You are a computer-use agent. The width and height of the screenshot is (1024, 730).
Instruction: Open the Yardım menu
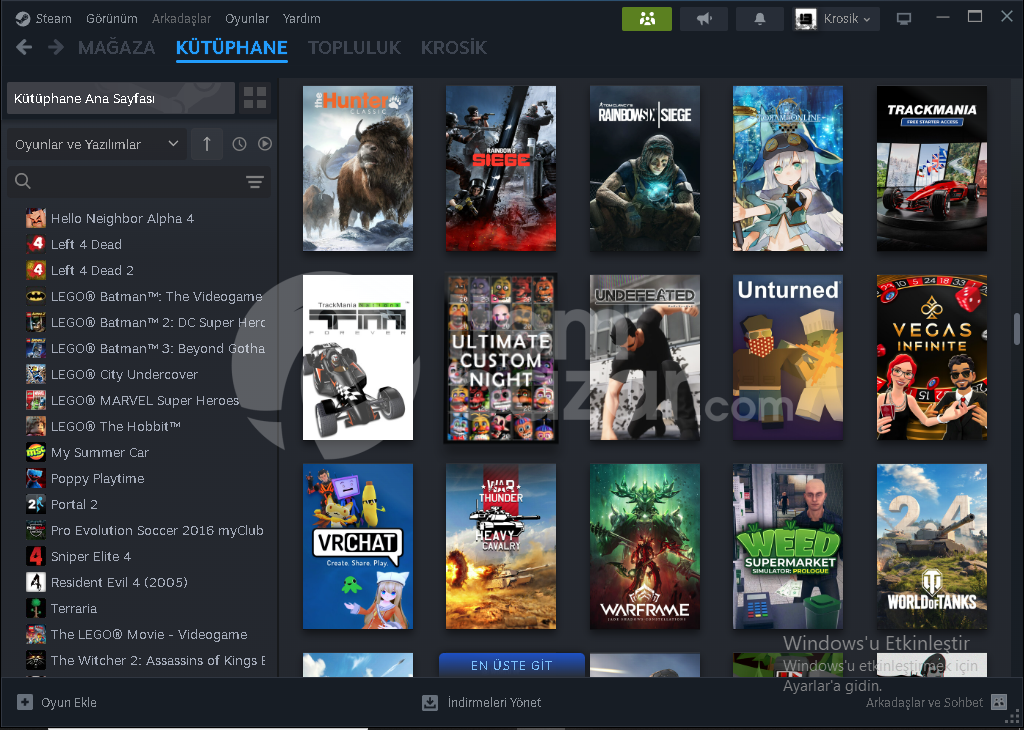[x=302, y=18]
